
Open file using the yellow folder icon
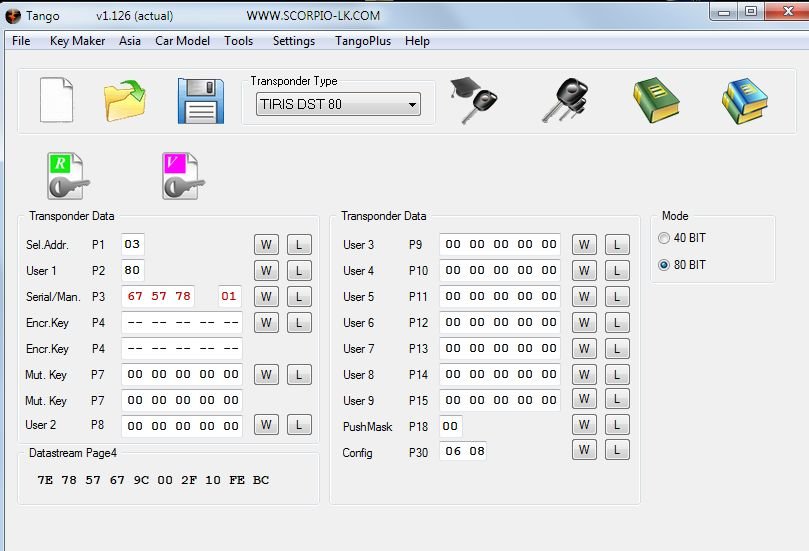[x=125, y=101]
